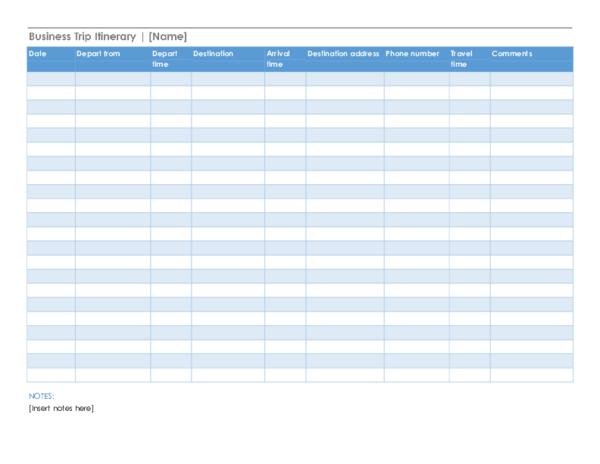
Task: Click the Comments column header
Action: [512, 54]
